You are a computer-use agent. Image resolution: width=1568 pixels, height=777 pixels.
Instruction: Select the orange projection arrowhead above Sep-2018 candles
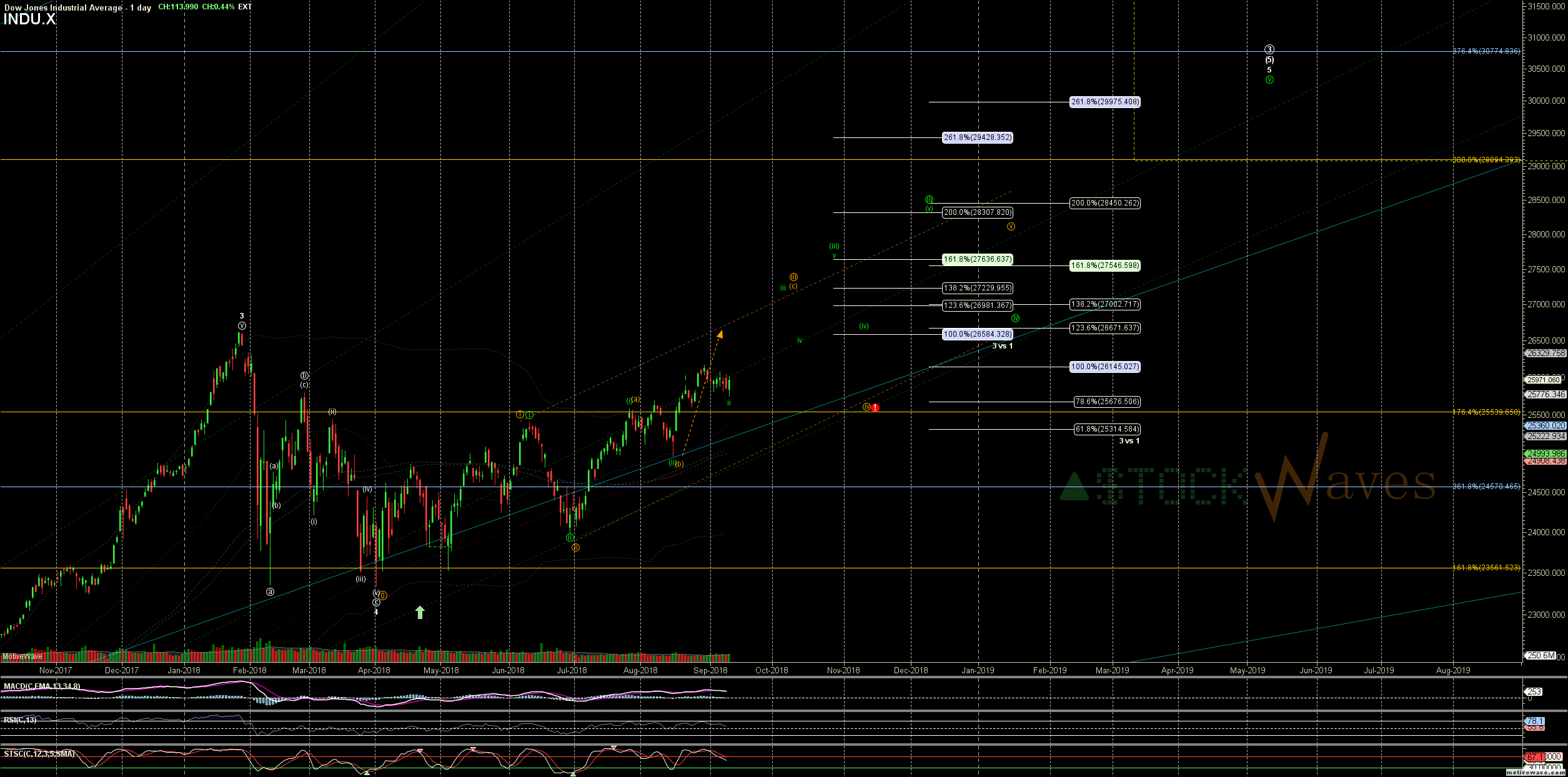(720, 334)
